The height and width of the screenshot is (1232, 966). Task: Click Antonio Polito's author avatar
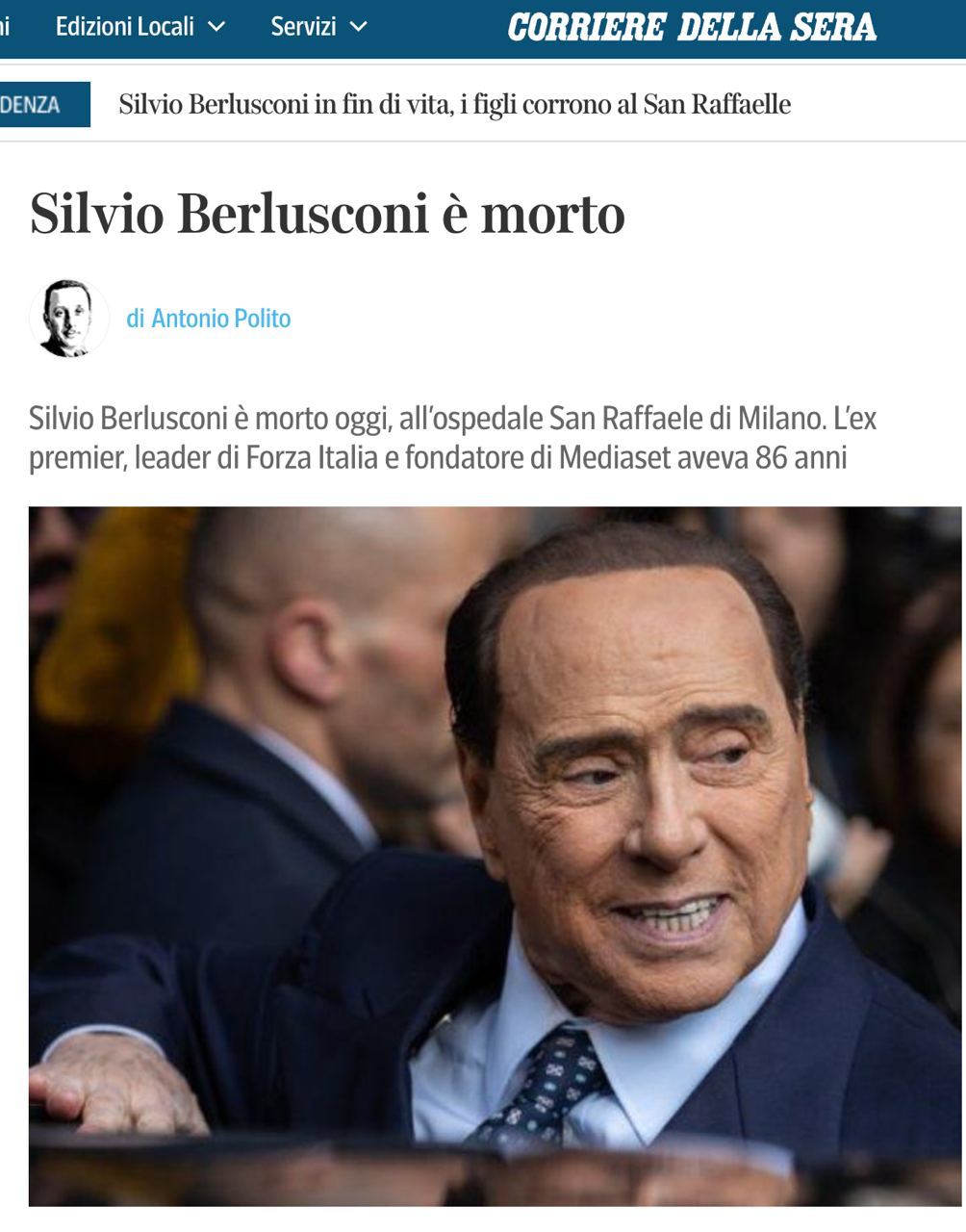68,318
